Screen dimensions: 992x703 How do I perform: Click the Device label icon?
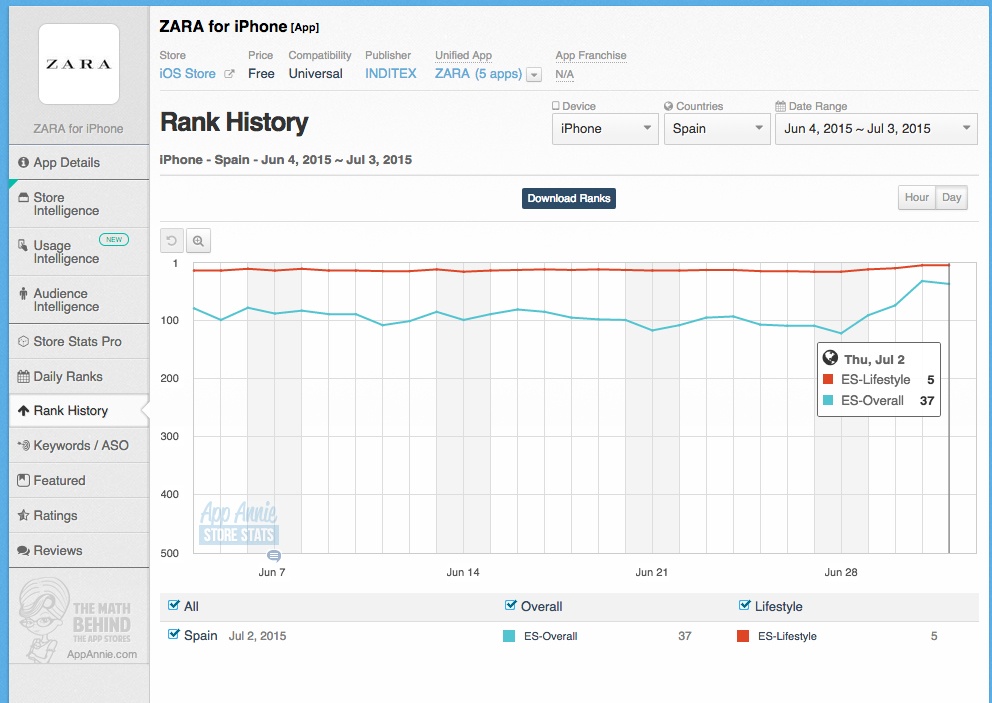coord(555,106)
